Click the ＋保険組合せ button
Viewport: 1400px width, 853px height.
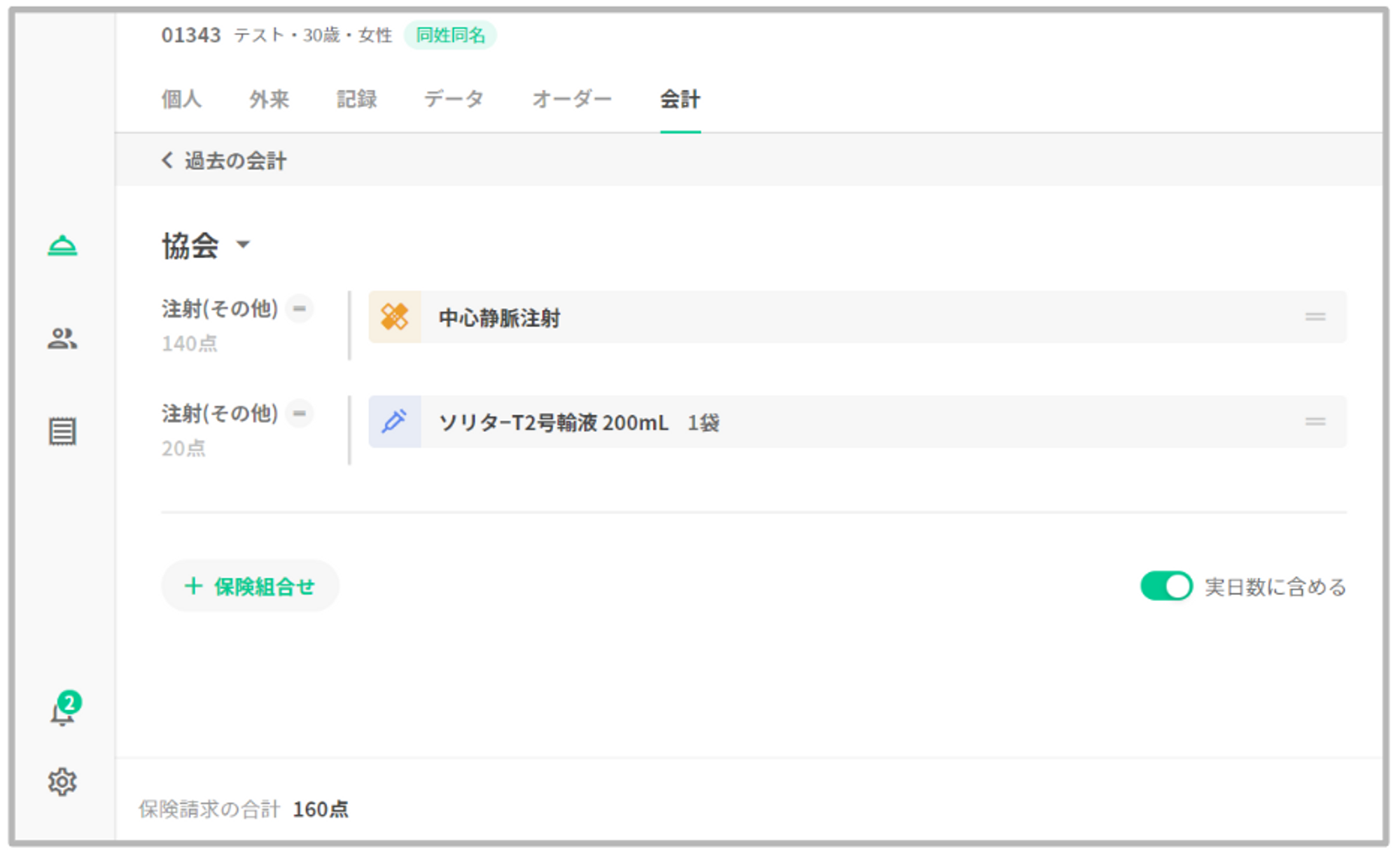(x=250, y=586)
